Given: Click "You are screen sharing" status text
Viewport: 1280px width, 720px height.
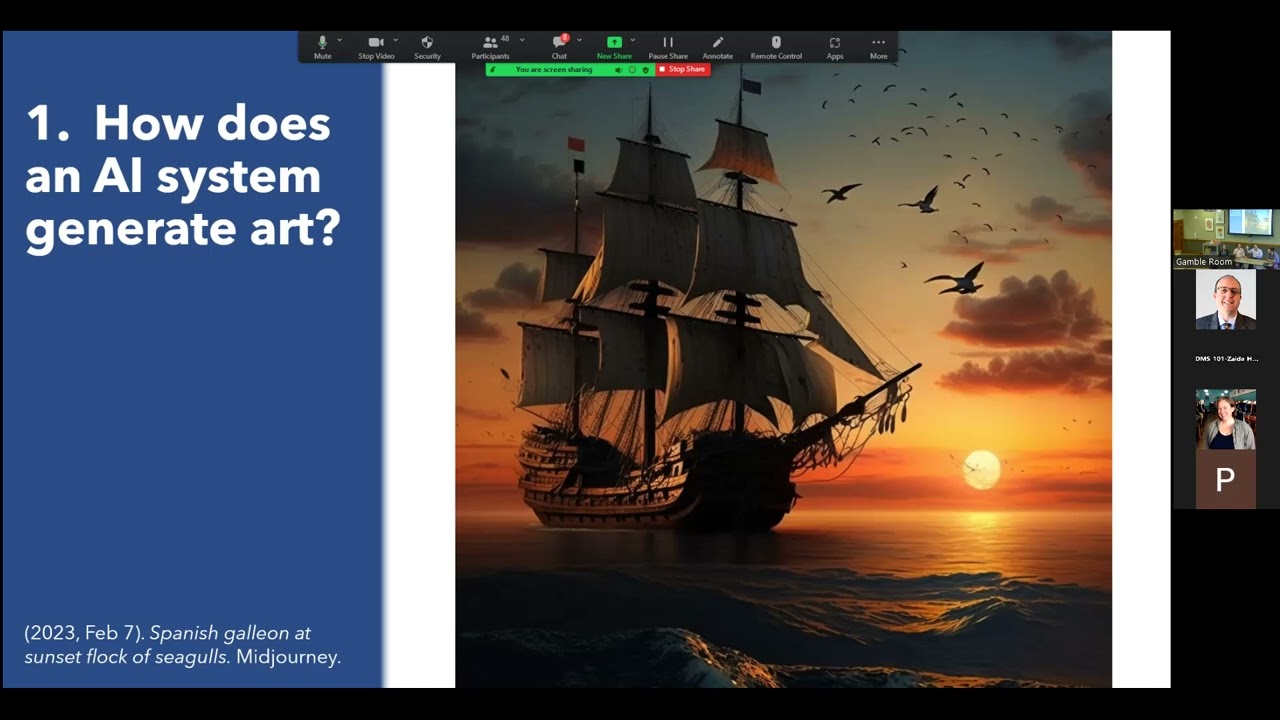Looking at the screenshot, I should [x=554, y=70].
